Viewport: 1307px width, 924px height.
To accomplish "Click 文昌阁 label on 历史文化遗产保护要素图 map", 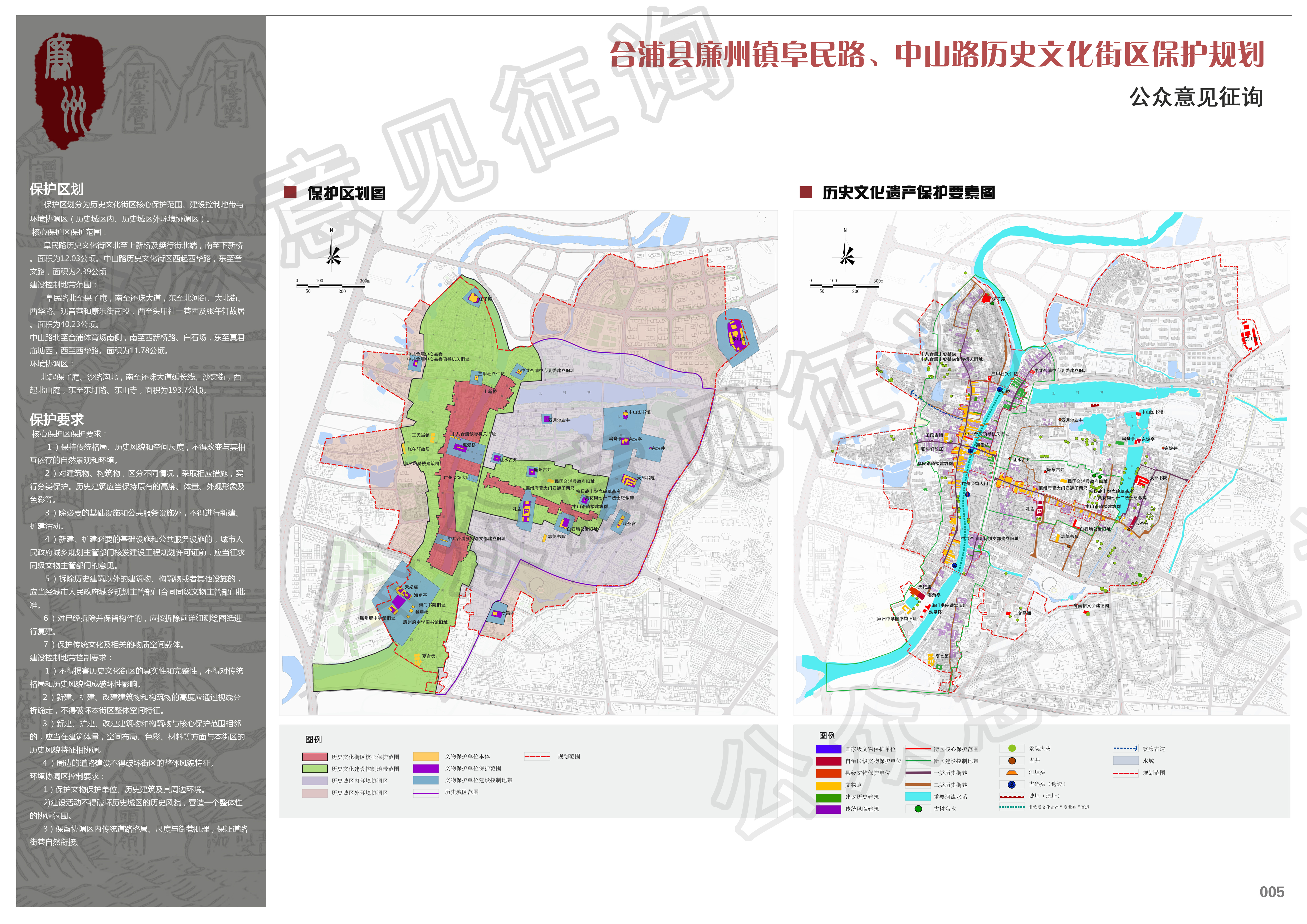I will click(x=1024, y=613).
